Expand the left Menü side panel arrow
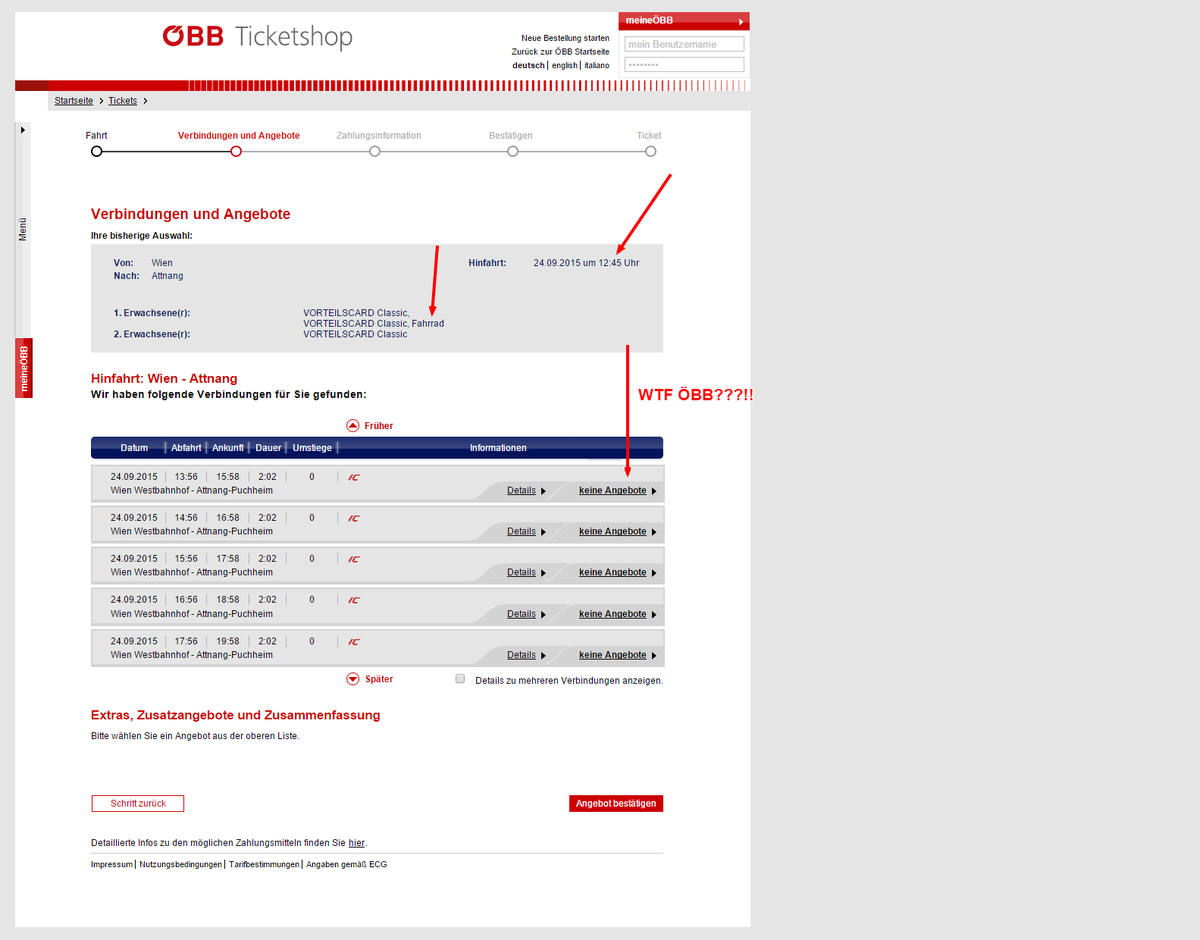 (23, 130)
